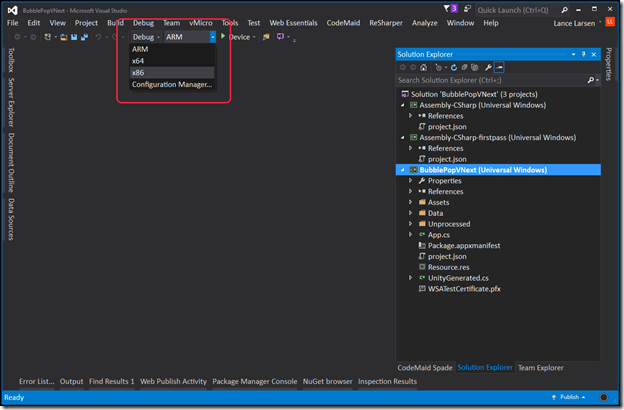Click the purple feedback comment icon
Image resolution: width=624 pixels, height=410 pixels.
click(281, 37)
